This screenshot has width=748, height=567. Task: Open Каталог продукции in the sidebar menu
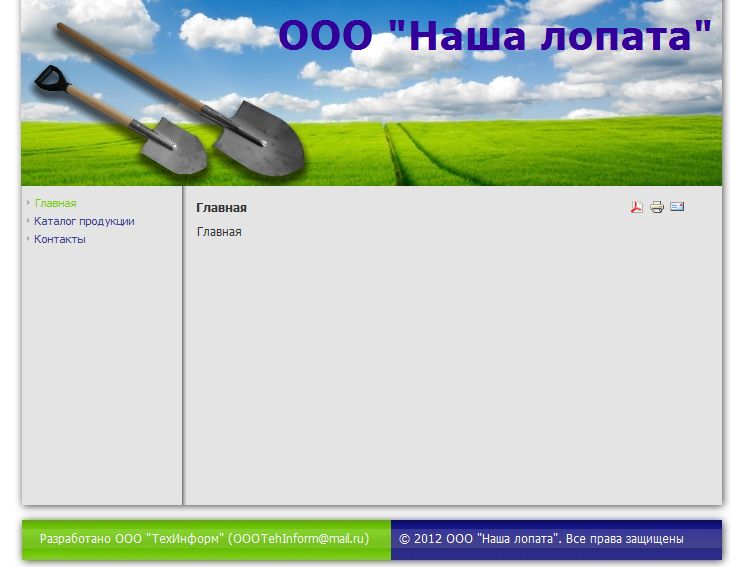(x=84, y=221)
